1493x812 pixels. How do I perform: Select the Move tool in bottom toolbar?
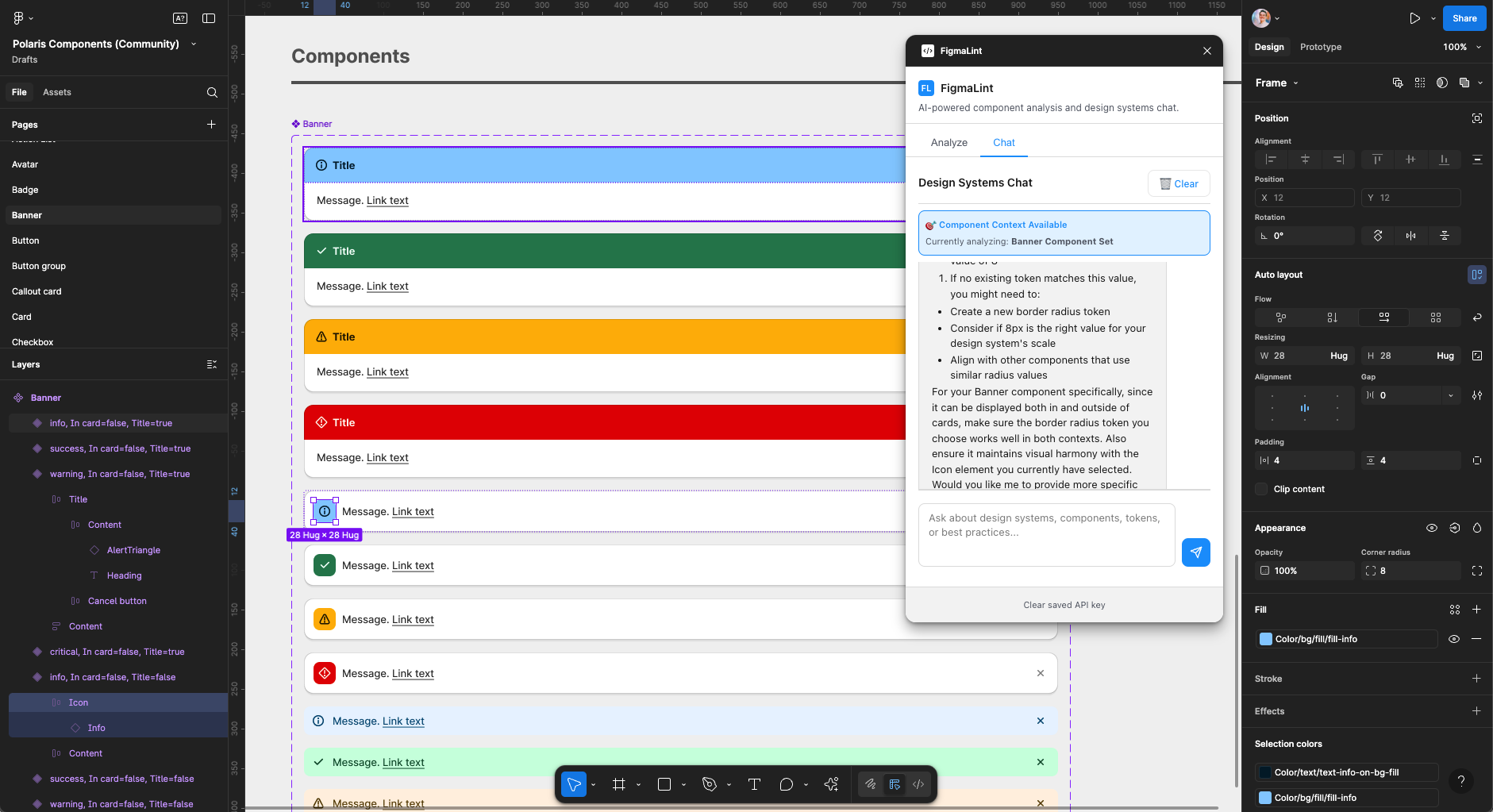[x=573, y=784]
